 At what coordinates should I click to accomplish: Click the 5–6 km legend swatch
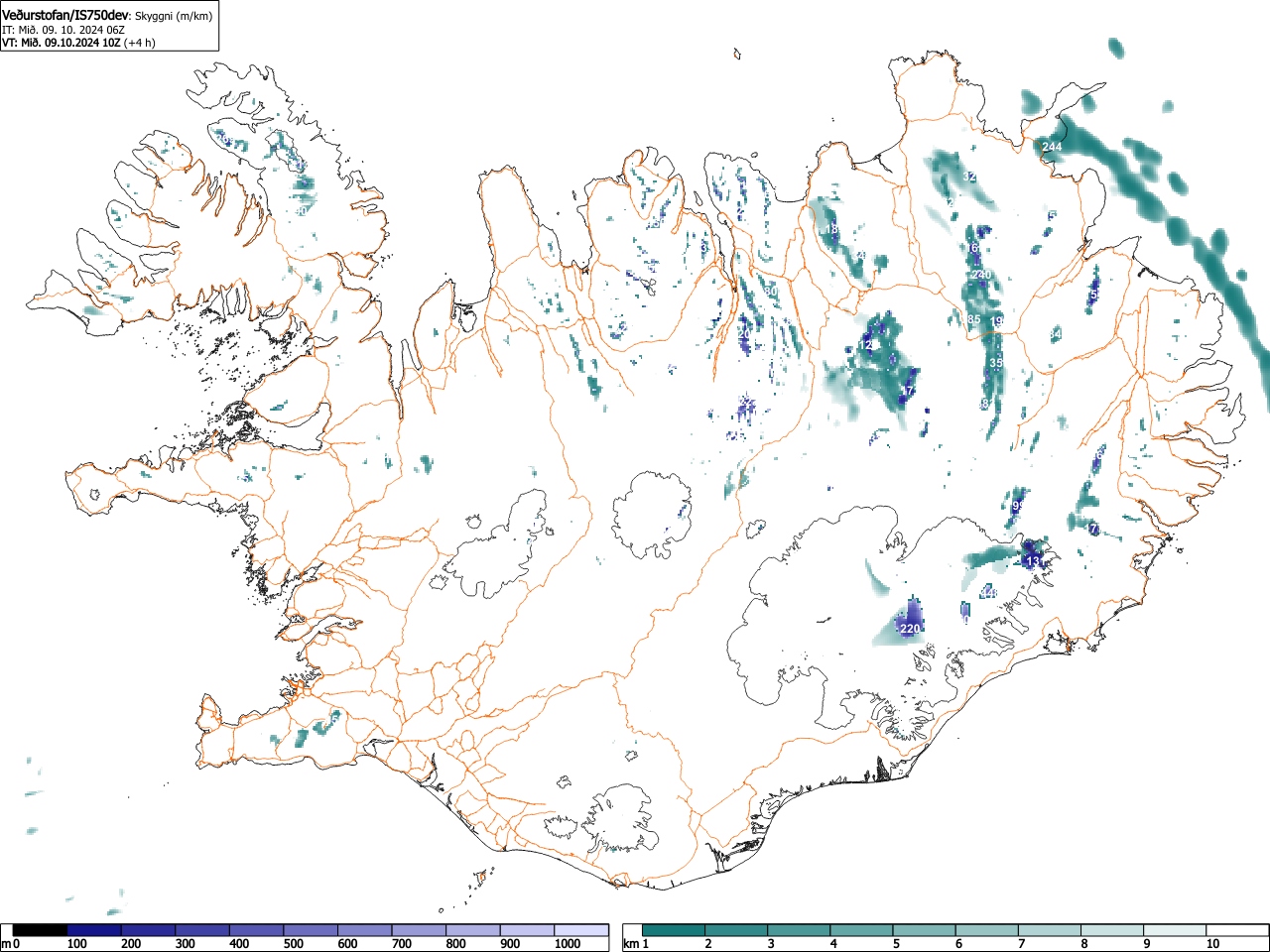(924, 930)
